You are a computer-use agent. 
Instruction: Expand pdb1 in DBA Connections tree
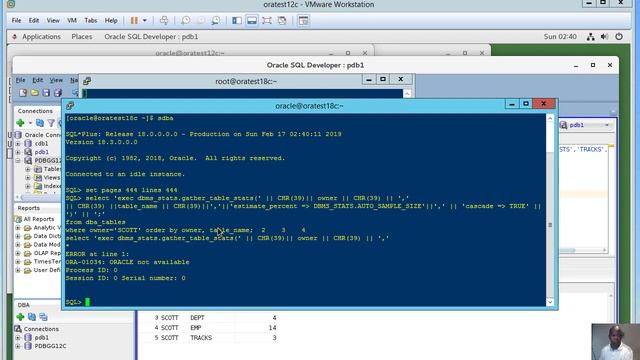(18, 338)
